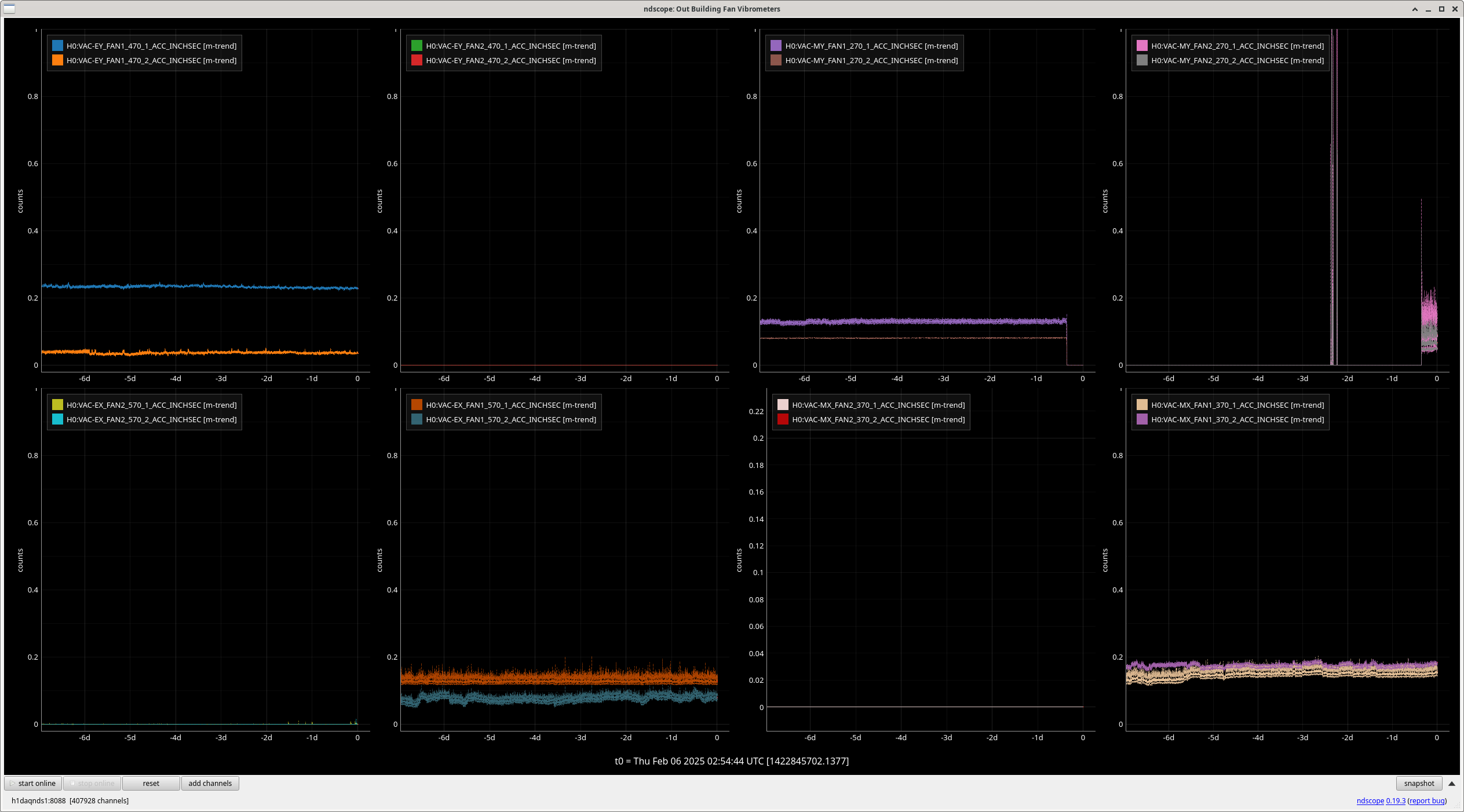
Task: Select H0:VAC-EX_FAN2_570_2_ACC_INCHSEC legend label
Action: 152,419
